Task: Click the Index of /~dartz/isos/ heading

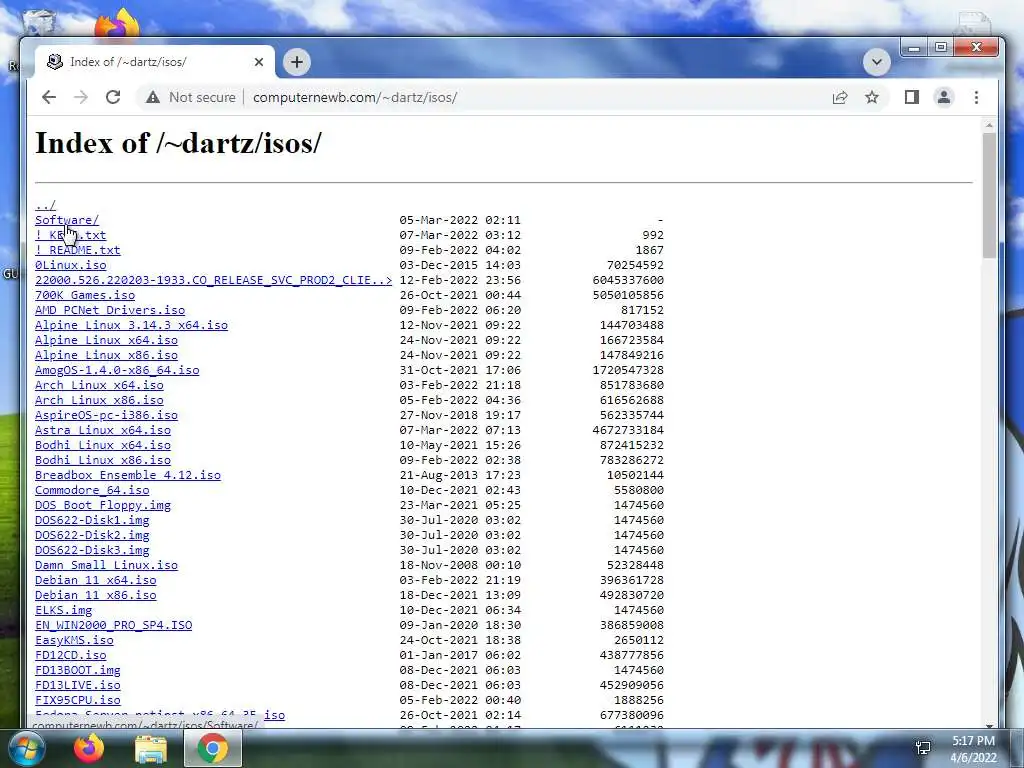Action: [x=178, y=143]
